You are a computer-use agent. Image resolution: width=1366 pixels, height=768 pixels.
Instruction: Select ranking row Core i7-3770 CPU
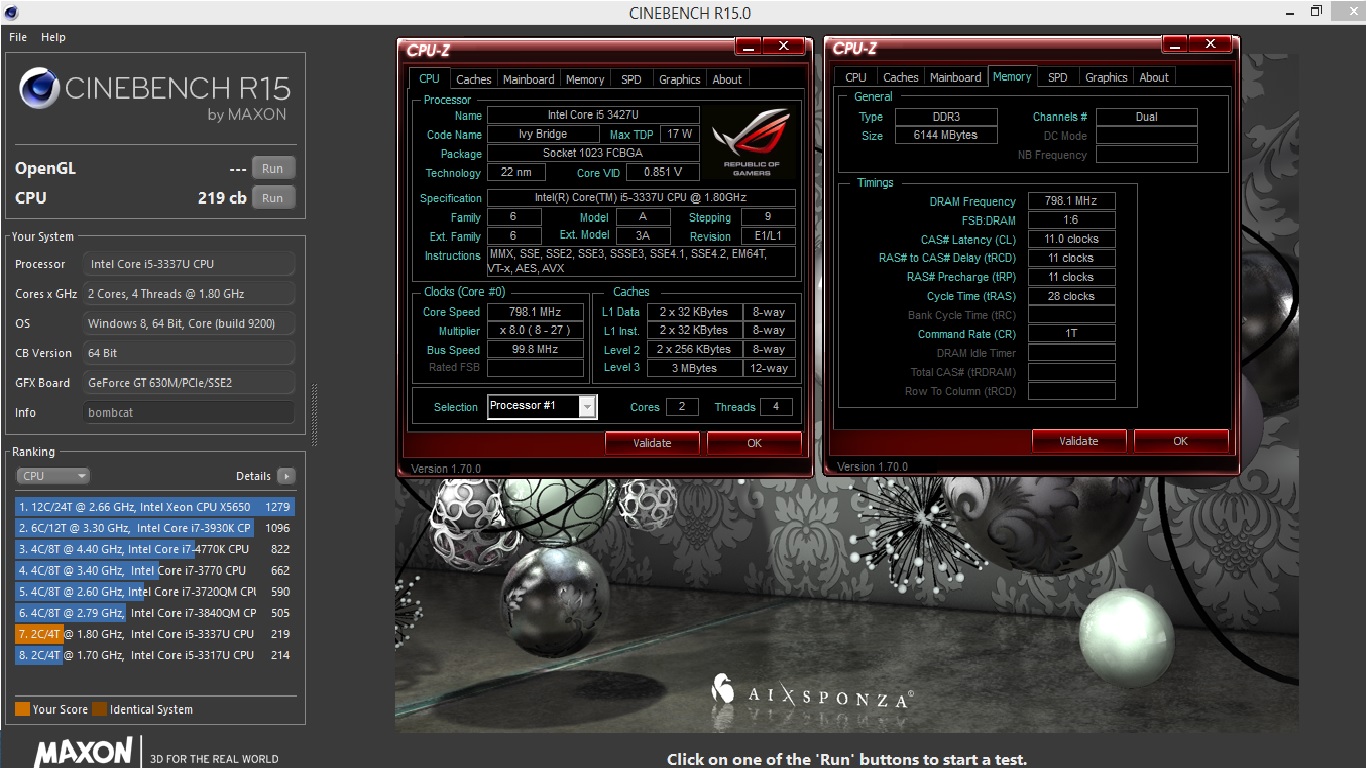click(x=154, y=570)
